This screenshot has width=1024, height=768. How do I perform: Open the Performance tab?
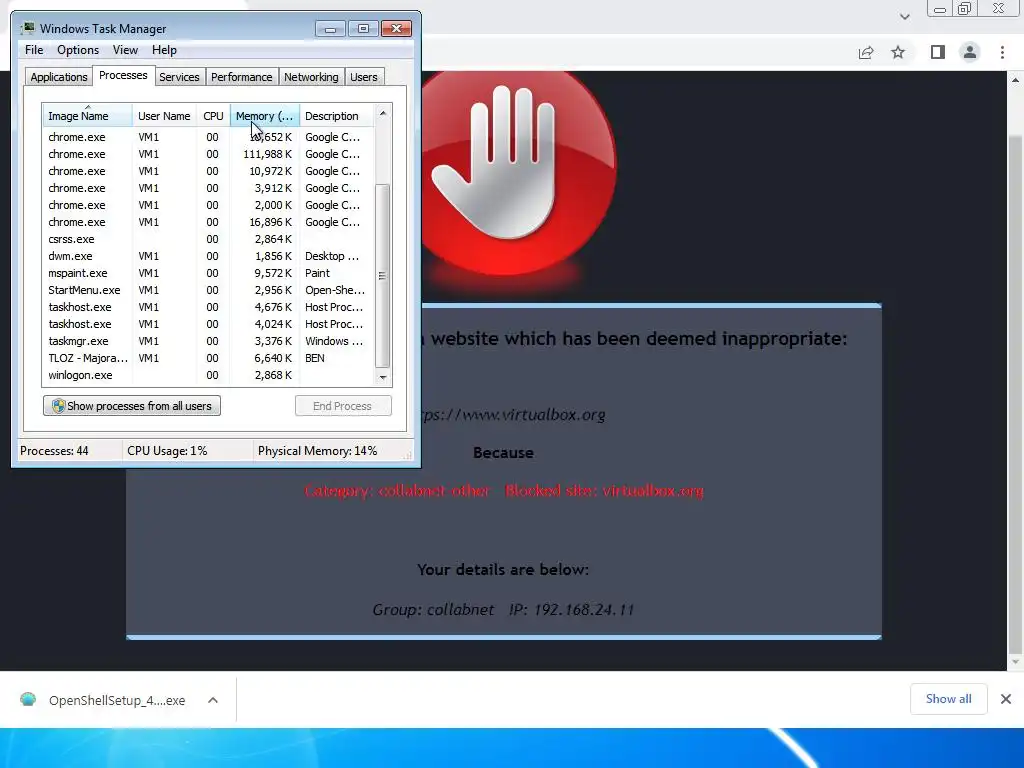point(241,77)
